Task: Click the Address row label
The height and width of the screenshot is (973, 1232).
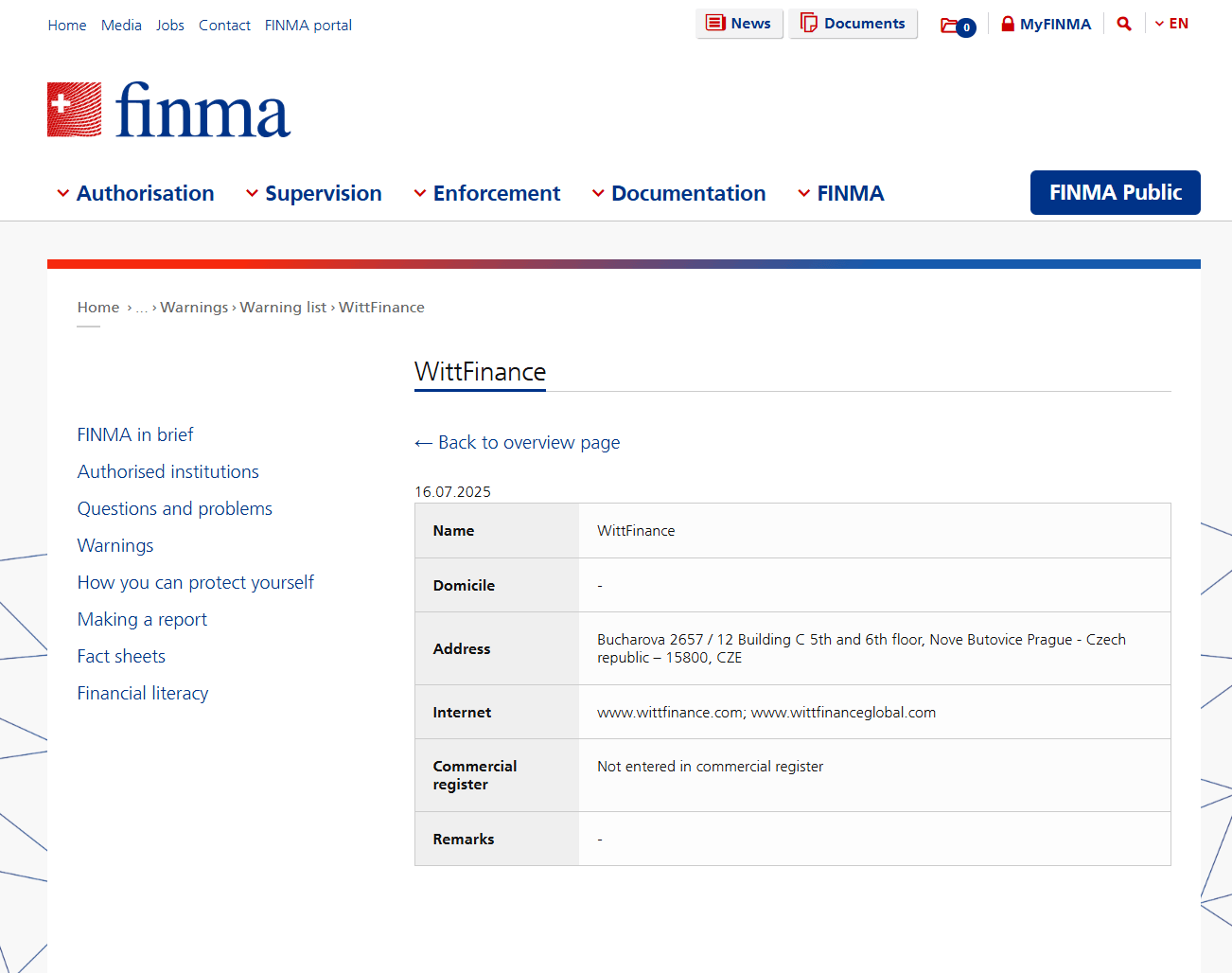Action: 462,649
